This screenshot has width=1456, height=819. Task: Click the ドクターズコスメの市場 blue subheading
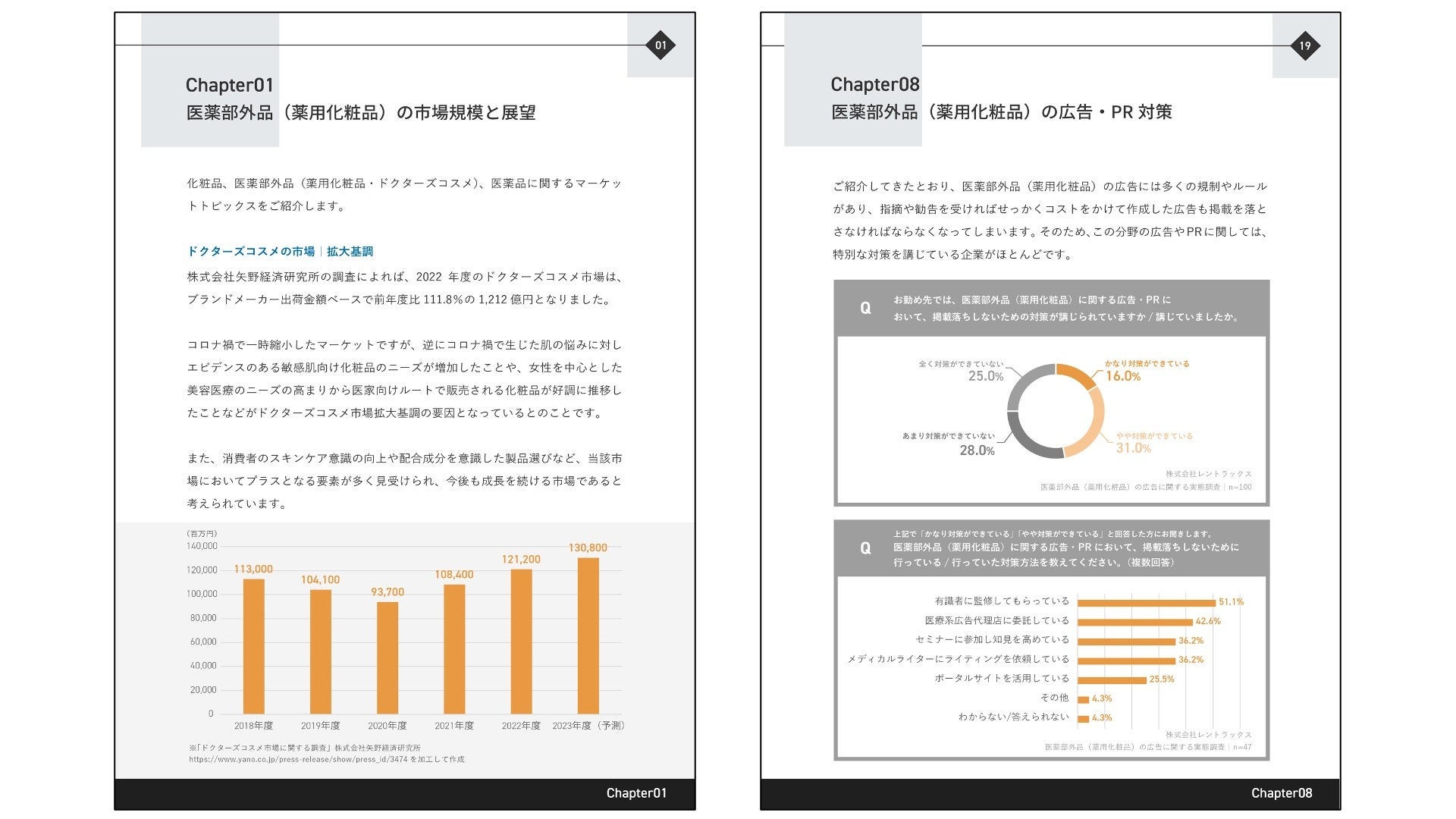pos(250,251)
